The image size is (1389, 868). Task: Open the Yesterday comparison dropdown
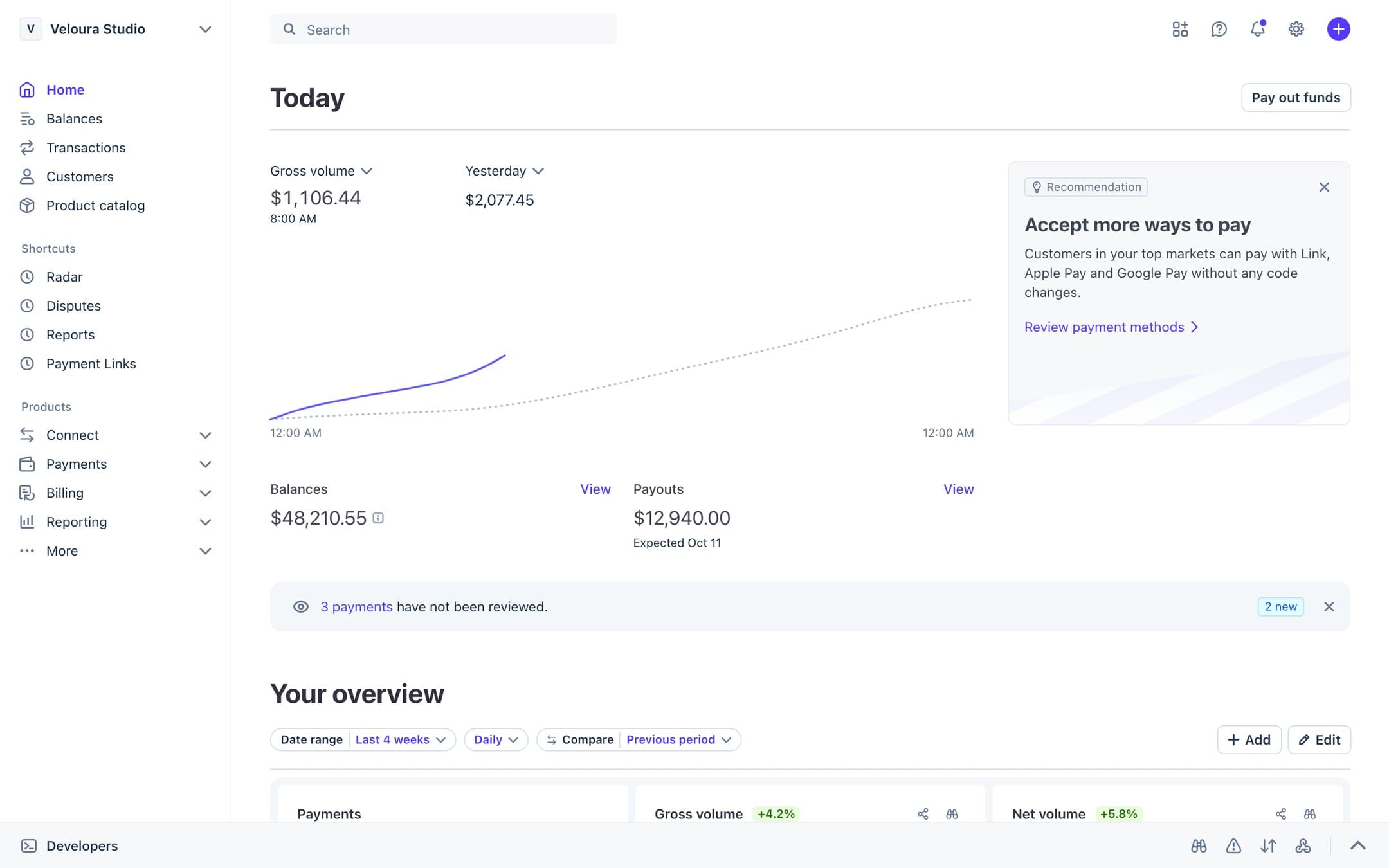[505, 171]
